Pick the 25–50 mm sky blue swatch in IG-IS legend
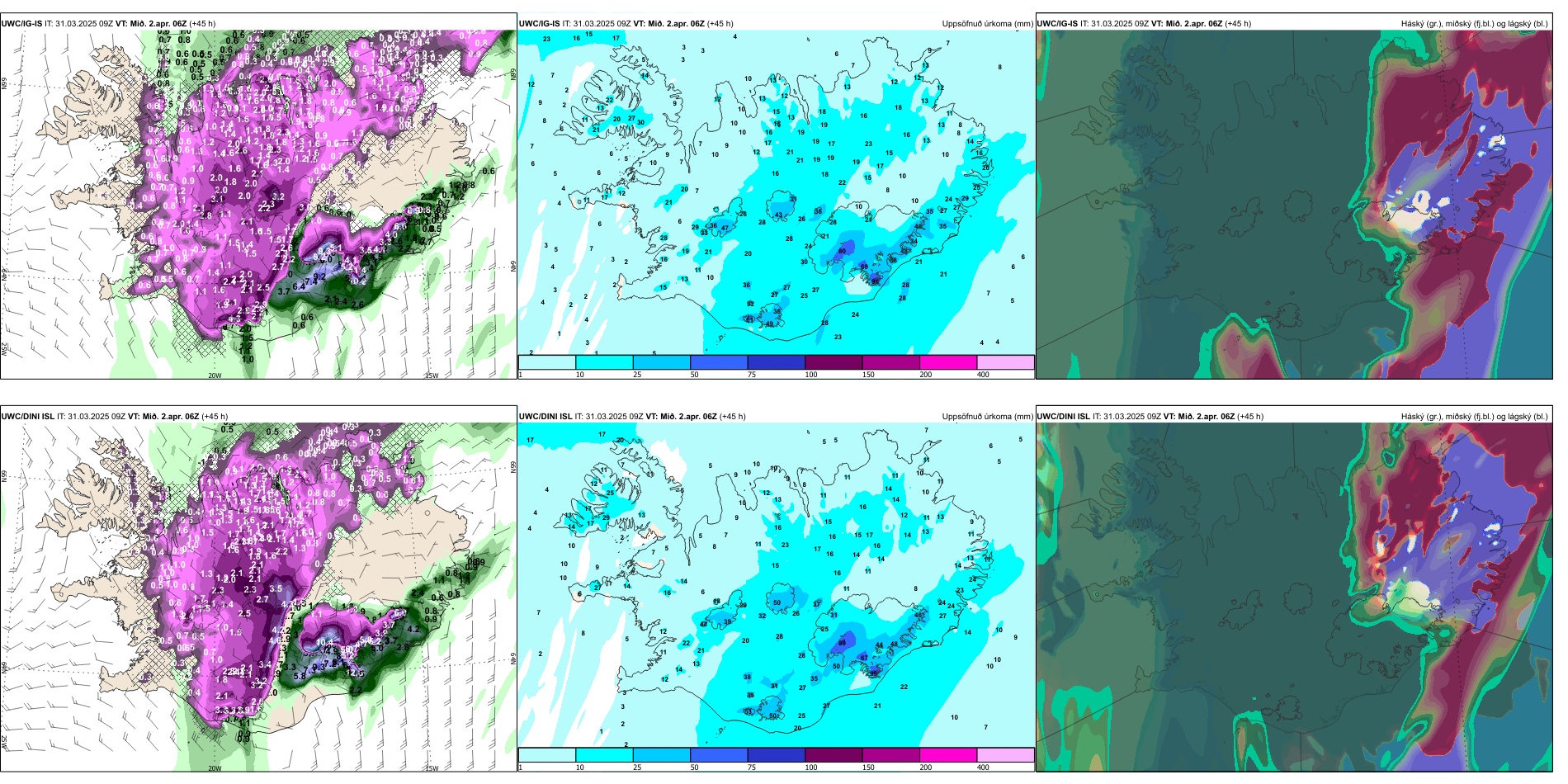 click(661, 362)
